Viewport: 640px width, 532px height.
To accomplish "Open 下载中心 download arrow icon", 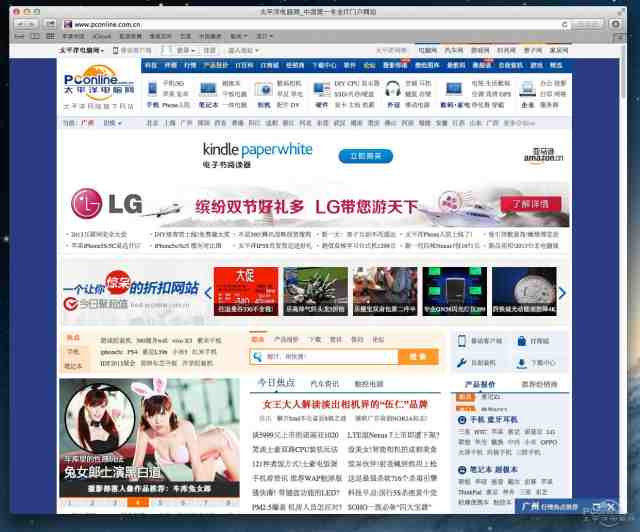I will (x=522, y=363).
